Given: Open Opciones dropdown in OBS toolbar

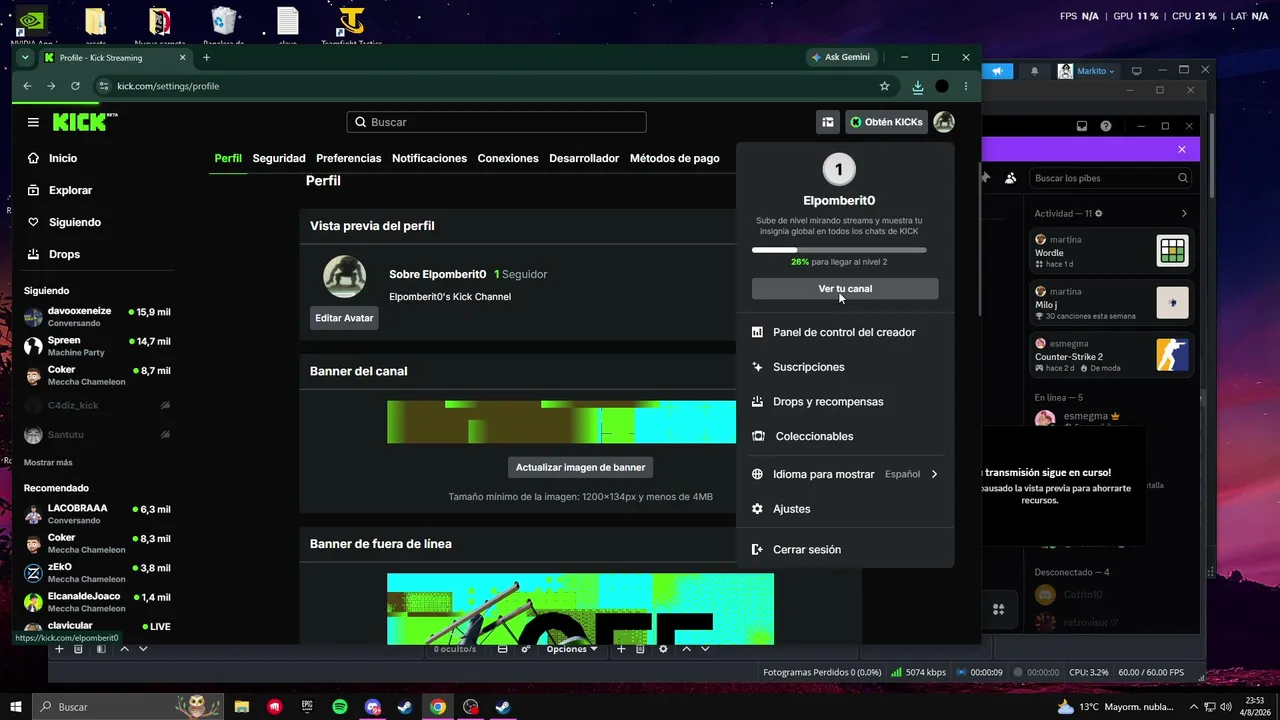Looking at the screenshot, I should 572,649.
